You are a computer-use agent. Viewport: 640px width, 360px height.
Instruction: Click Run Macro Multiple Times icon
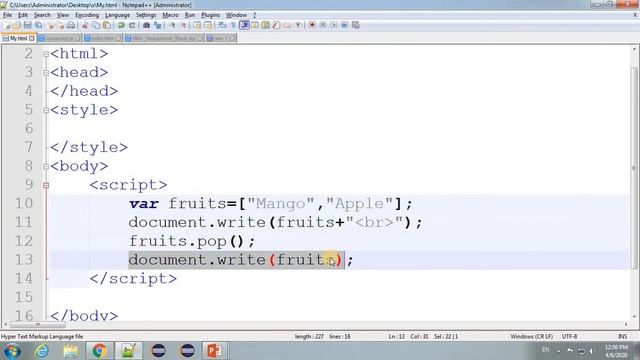pos(344,25)
